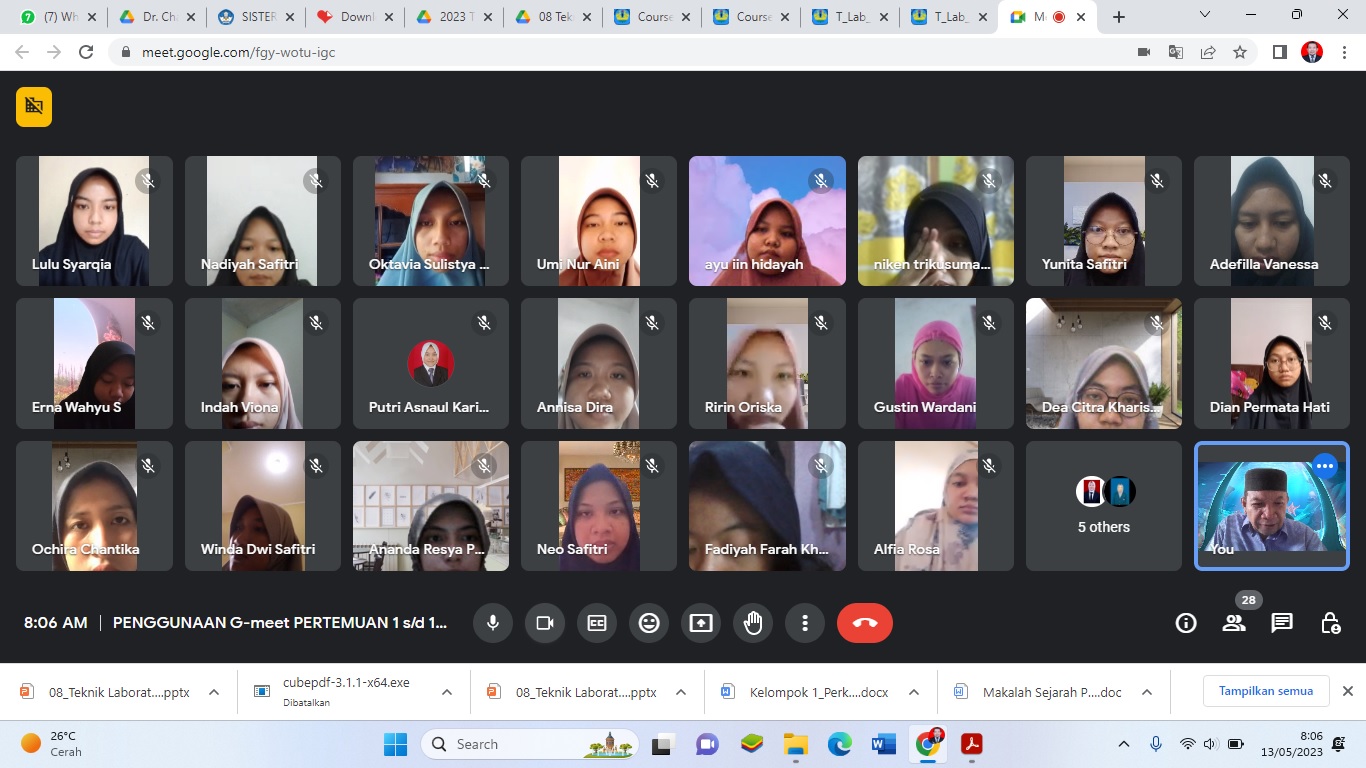Open the chat messages panel
The image size is (1366, 768).
point(1282,623)
